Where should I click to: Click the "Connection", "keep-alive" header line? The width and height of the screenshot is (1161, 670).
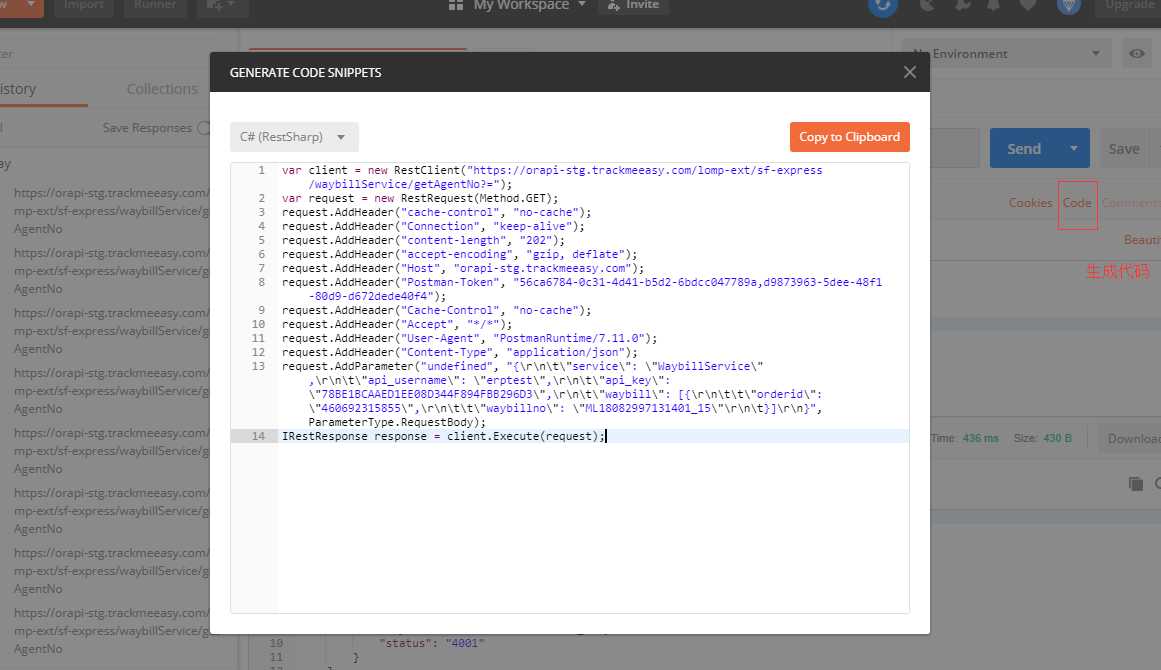click(433, 227)
